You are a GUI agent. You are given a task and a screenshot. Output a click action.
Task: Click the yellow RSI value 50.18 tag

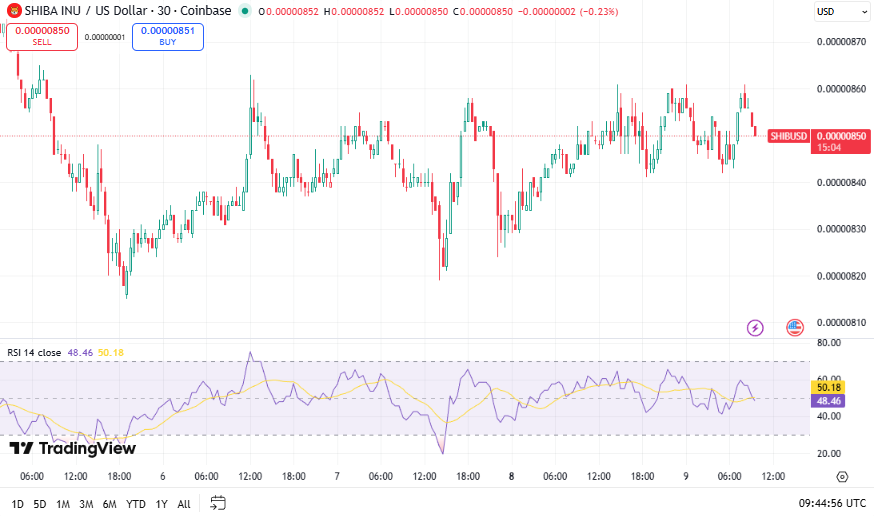click(x=828, y=387)
